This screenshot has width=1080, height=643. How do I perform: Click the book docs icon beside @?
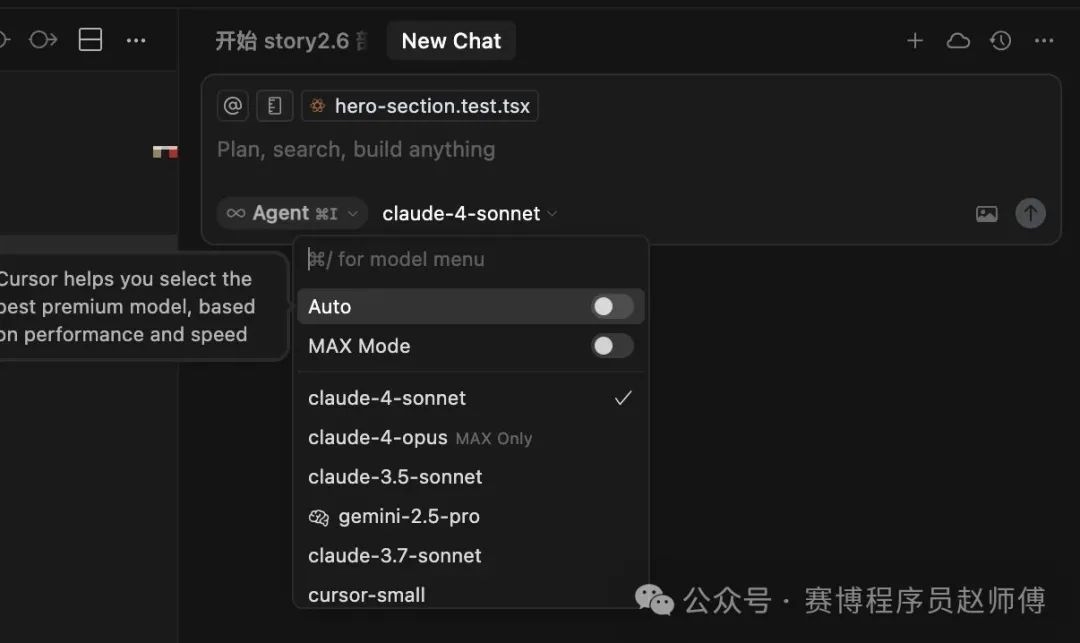click(274, 106)
